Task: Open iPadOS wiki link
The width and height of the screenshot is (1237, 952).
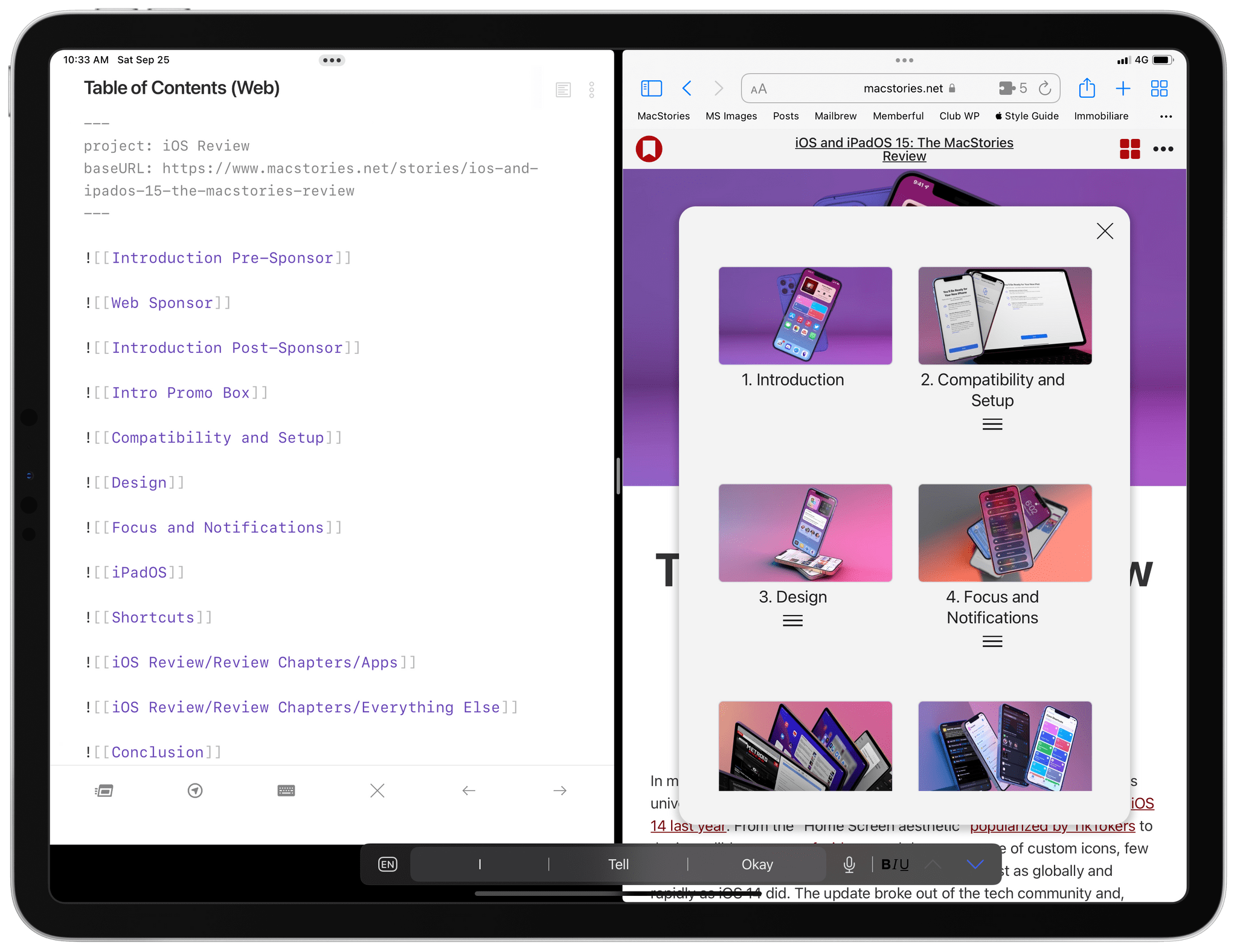Action: (139, 572)
